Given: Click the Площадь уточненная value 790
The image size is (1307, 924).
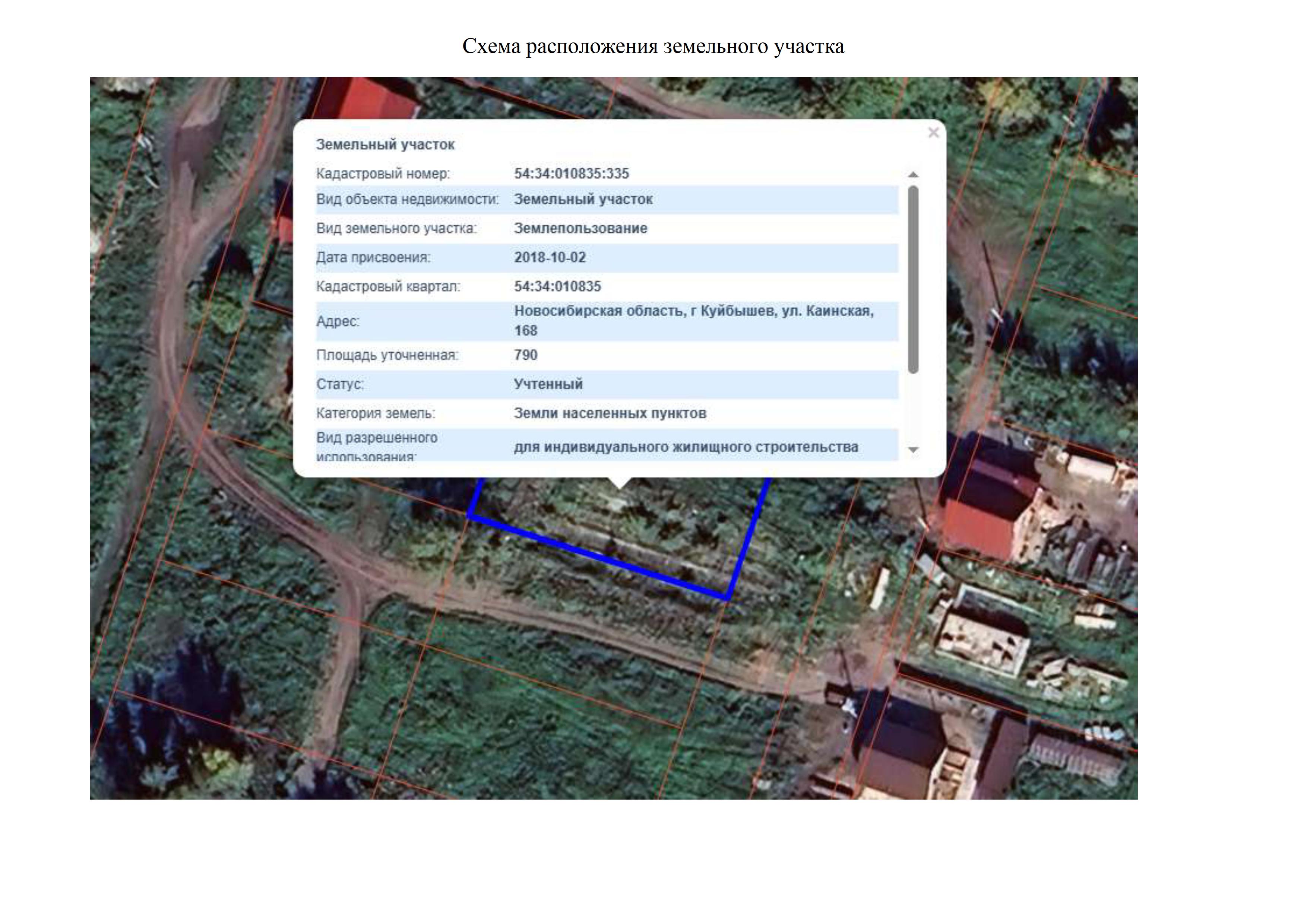Looking at the screenshot, I should (525, 355).
